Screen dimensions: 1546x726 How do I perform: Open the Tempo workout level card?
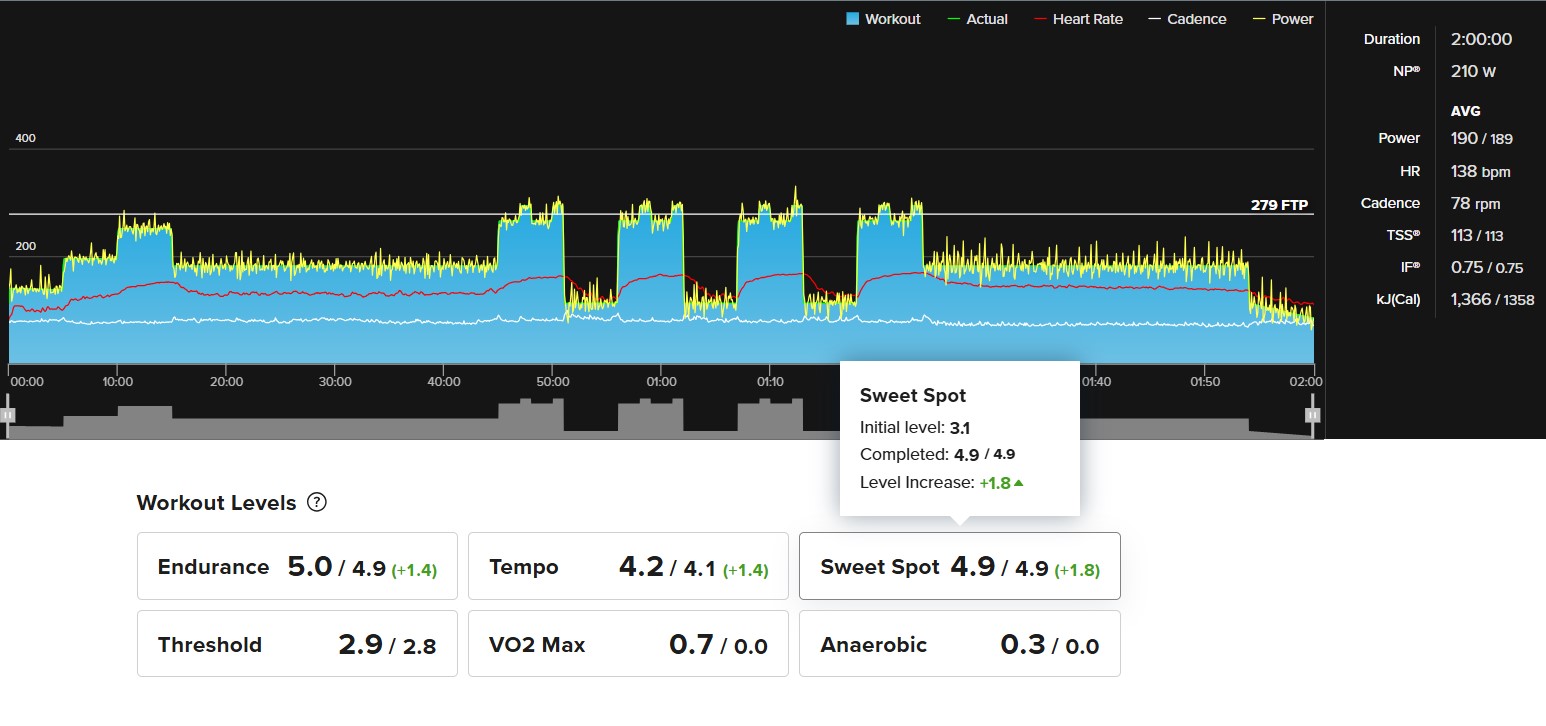pos(628,566)
